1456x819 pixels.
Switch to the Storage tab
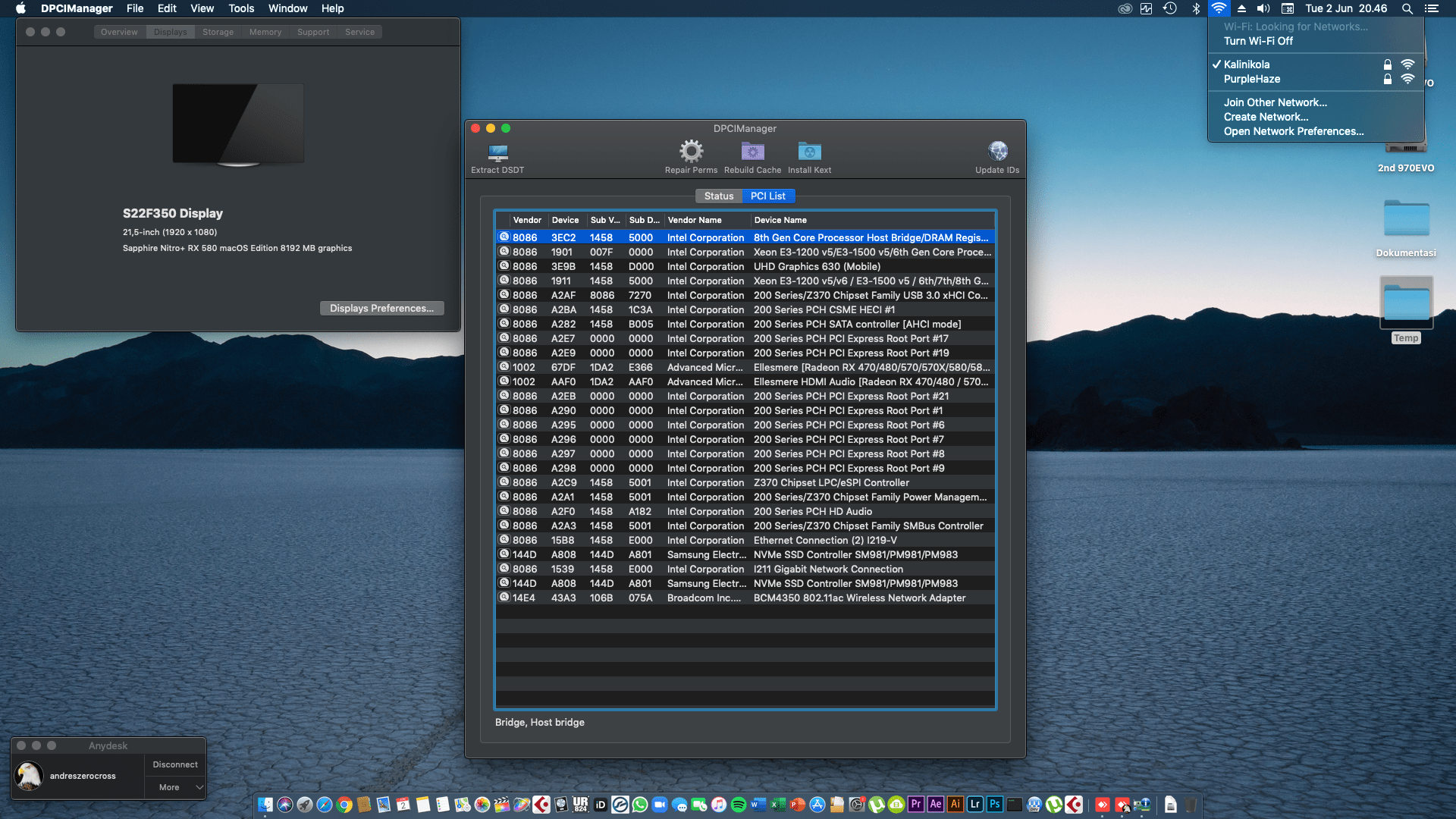click(218, 32)
